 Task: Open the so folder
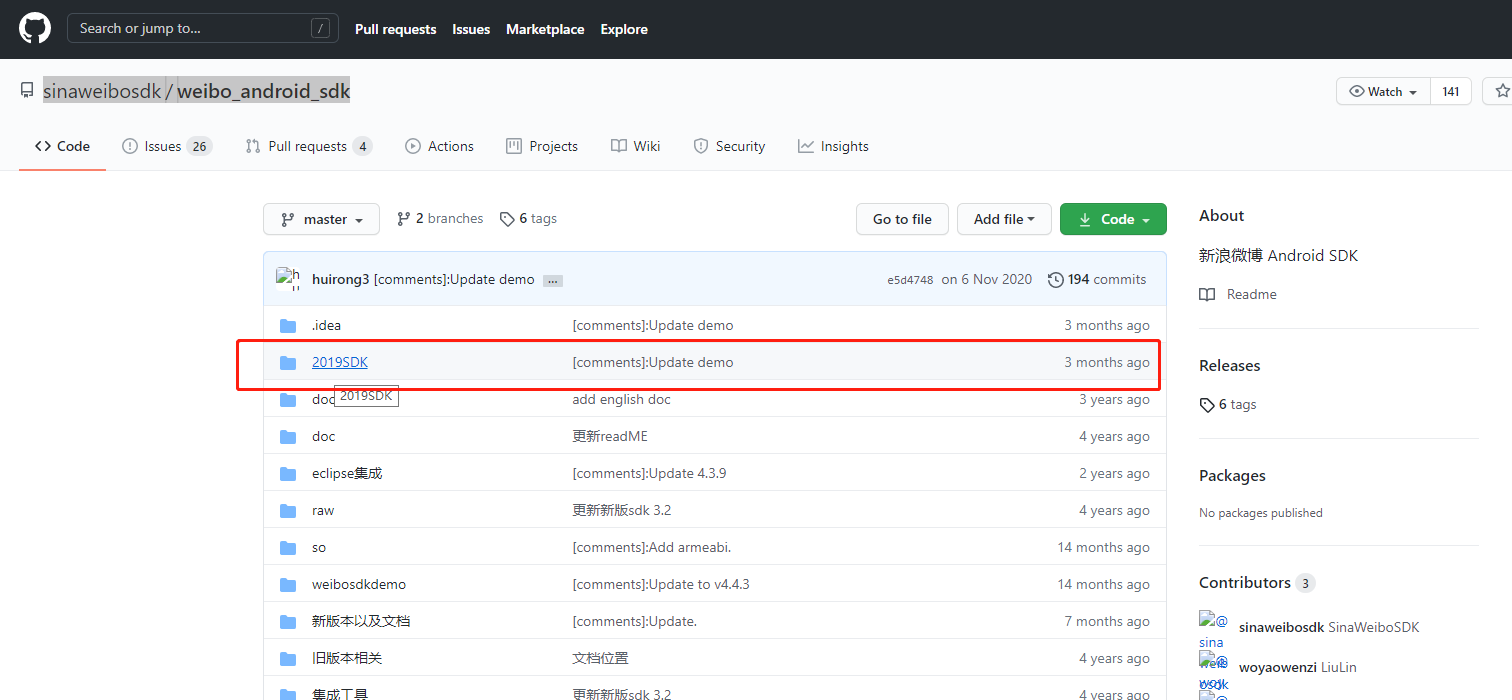319,547
